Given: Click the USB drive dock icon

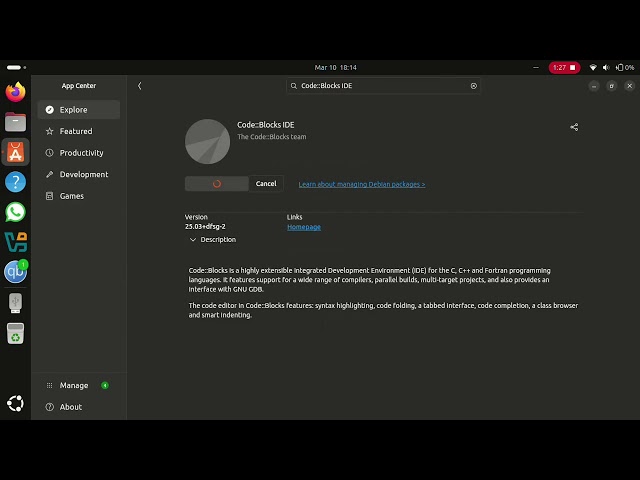Looking at the screenshot, I should pos(16,303).
